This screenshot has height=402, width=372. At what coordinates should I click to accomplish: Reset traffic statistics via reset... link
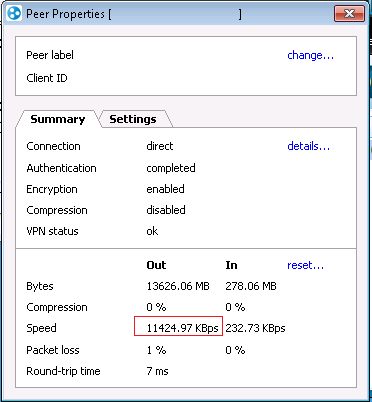click(305, 265)
